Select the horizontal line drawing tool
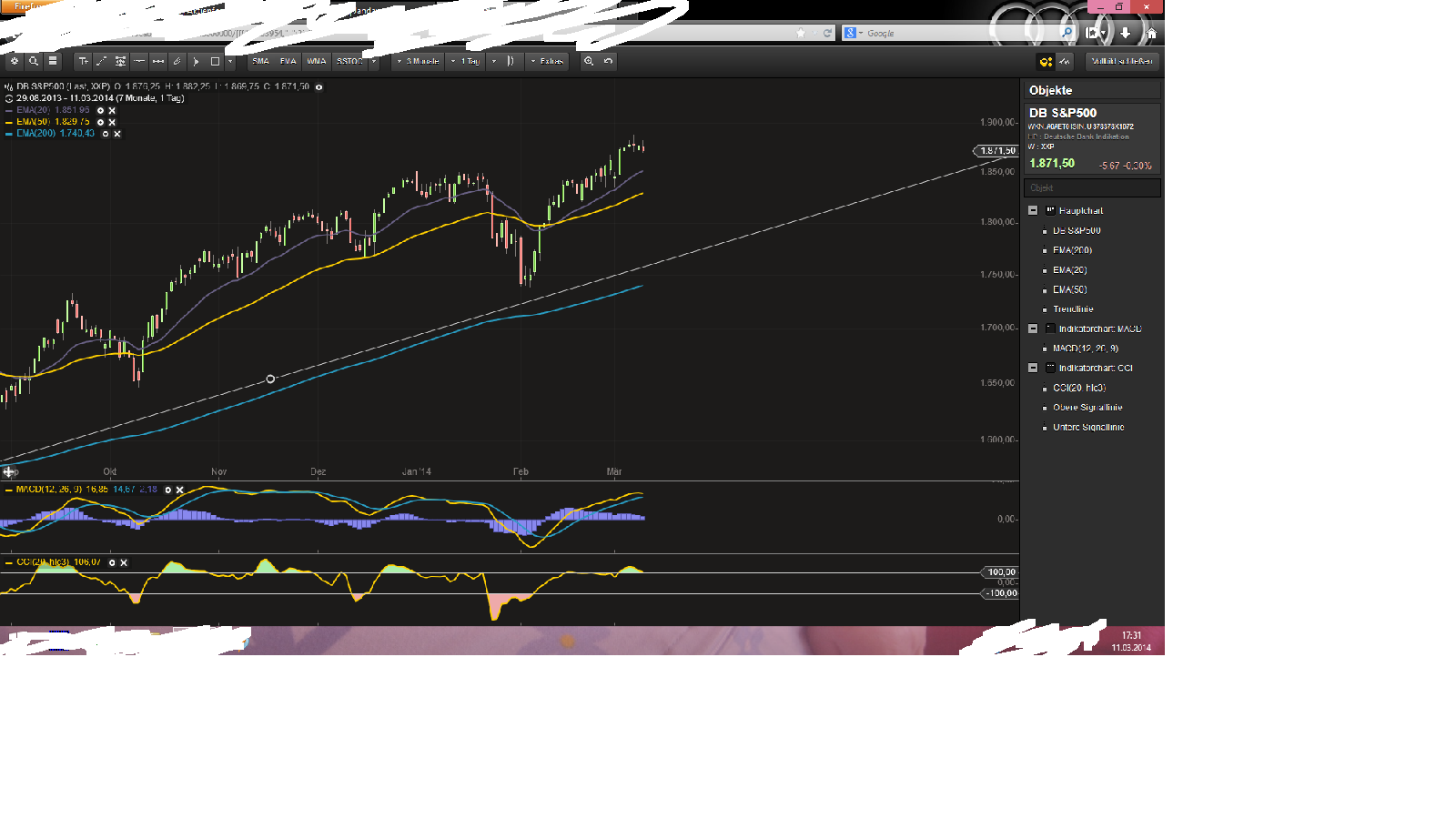 click(x=139, y=61)
